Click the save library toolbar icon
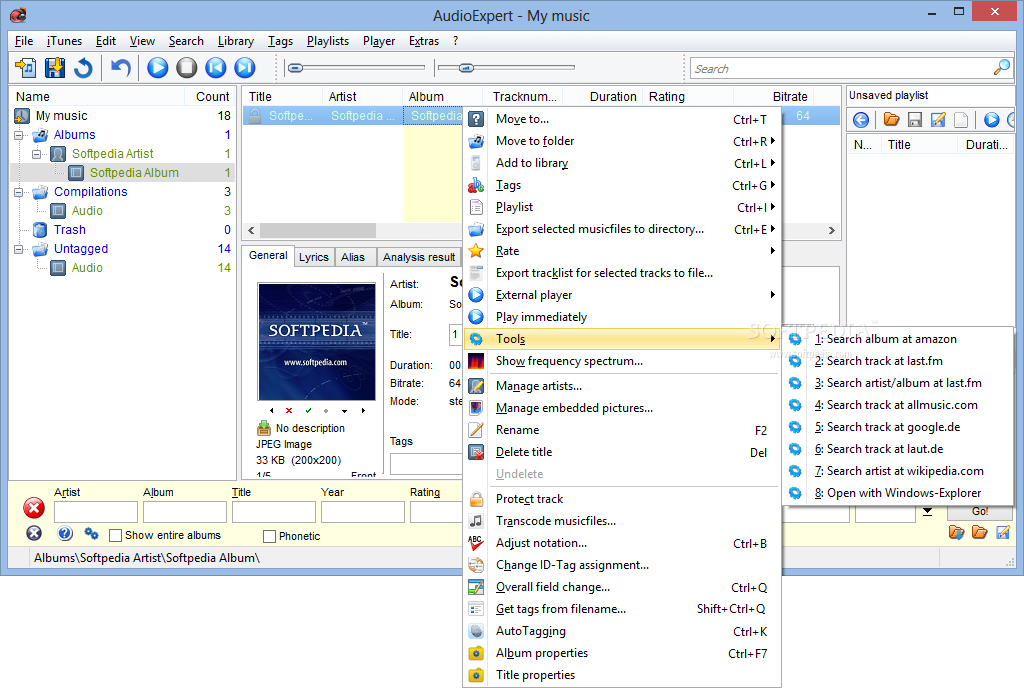1024x688 pixels. point(55,67)
